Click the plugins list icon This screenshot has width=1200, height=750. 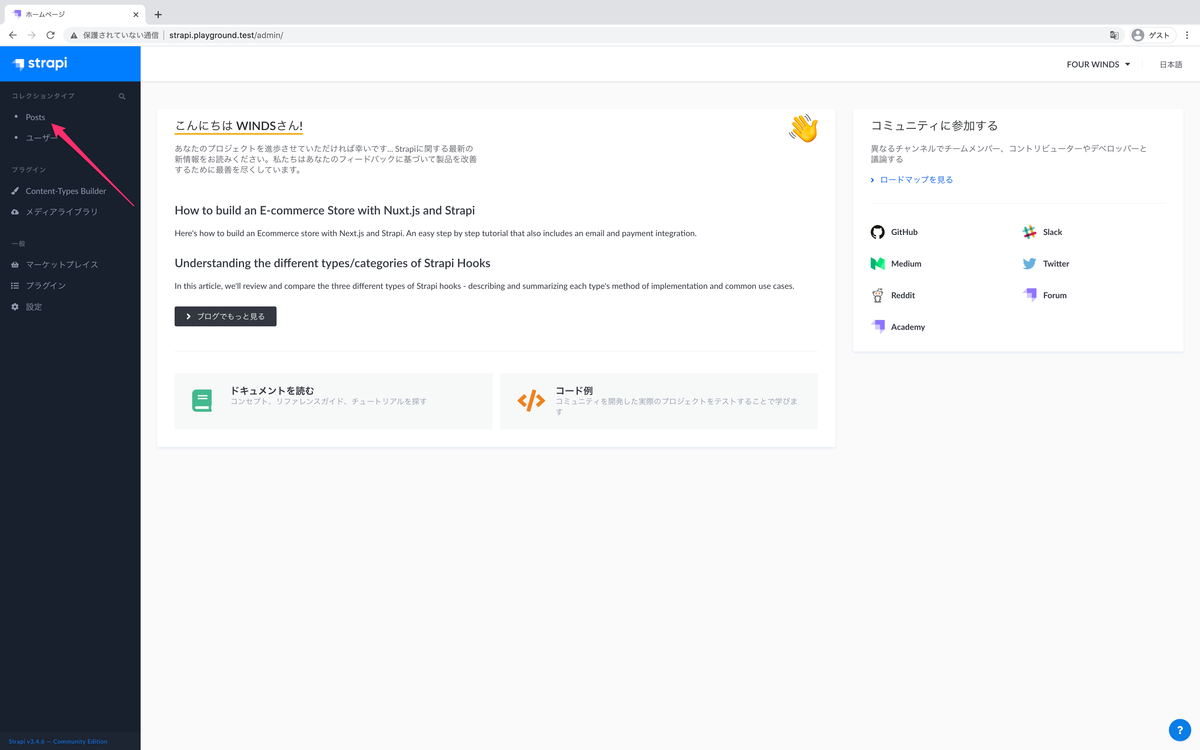click(15, 286)
